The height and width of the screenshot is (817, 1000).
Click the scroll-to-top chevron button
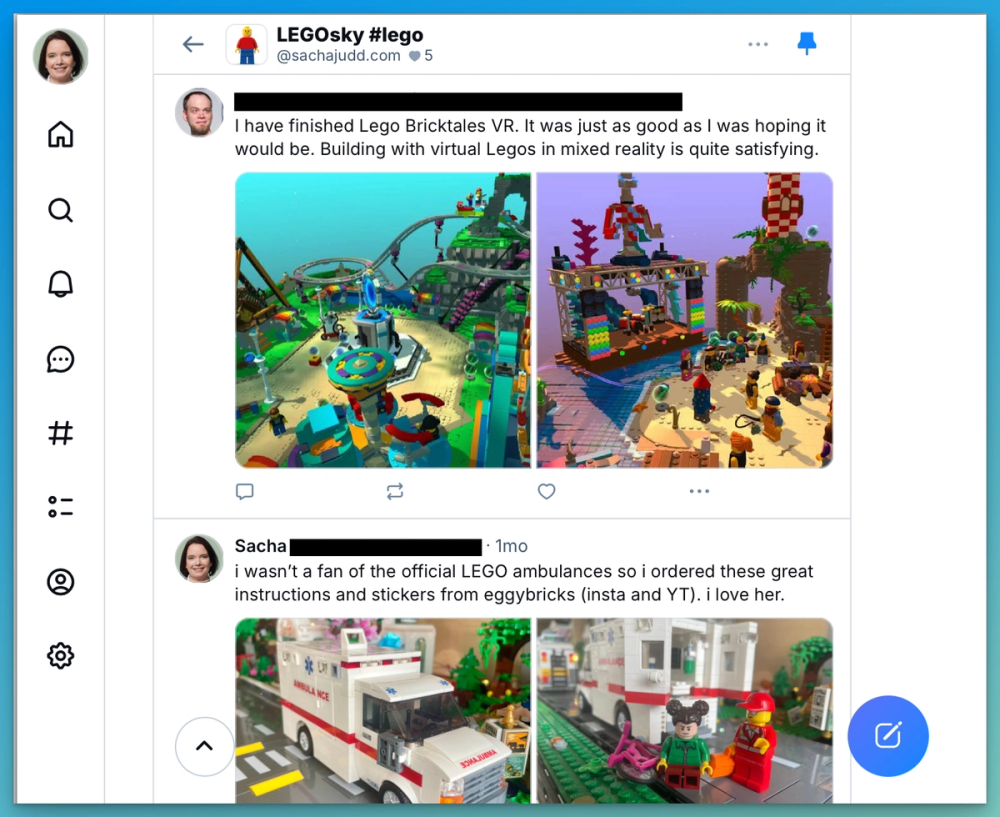(205, 746)
